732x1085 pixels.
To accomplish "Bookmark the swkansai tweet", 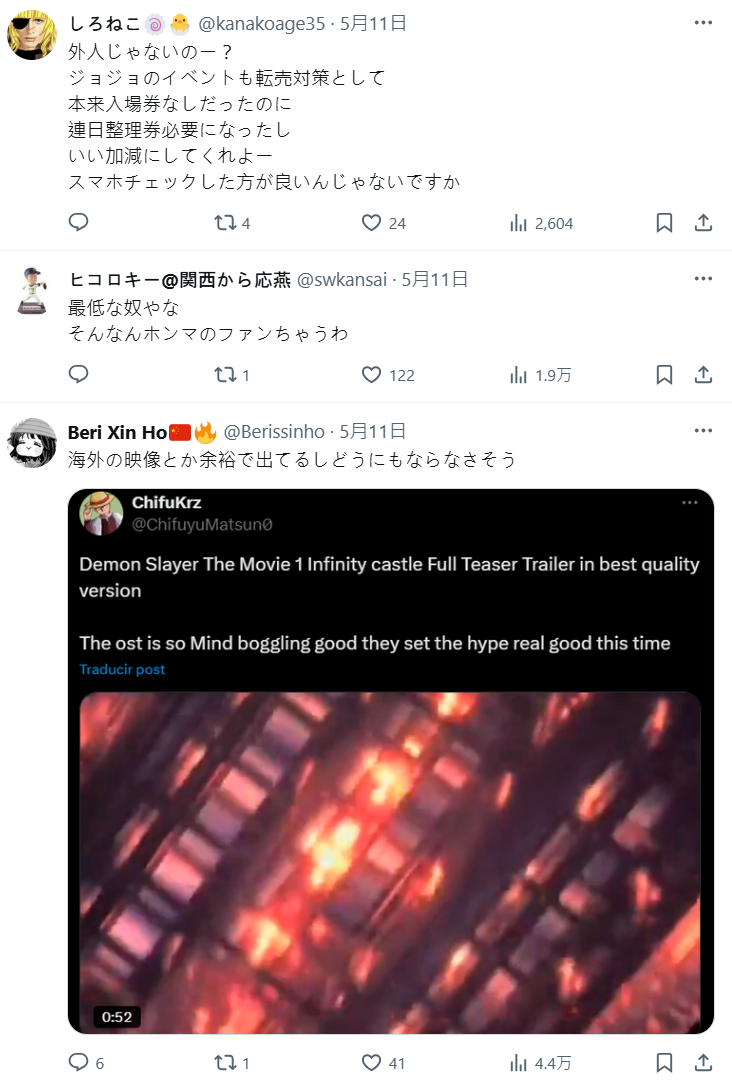I will [664, 375].
